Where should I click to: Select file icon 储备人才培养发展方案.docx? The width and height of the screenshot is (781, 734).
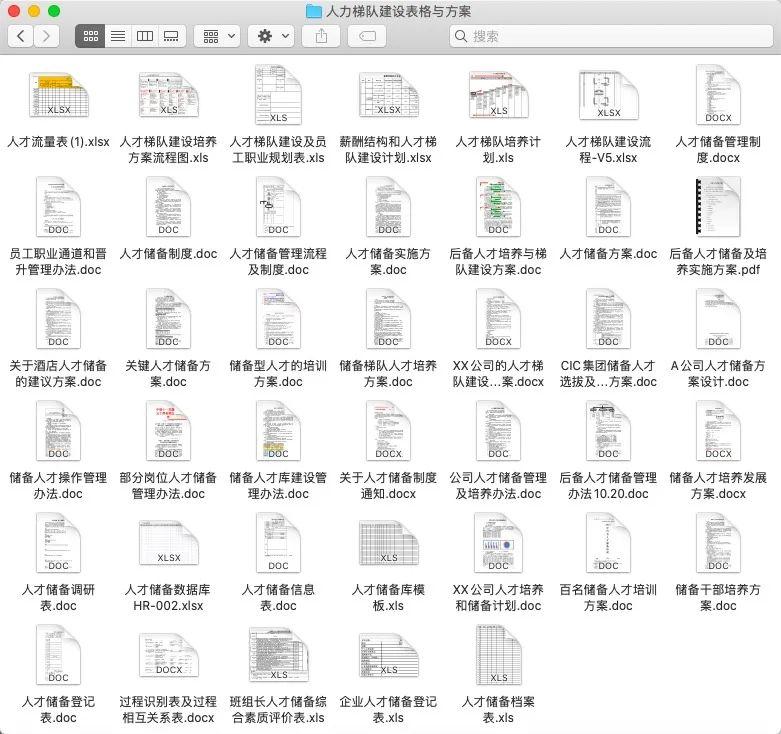718,430
